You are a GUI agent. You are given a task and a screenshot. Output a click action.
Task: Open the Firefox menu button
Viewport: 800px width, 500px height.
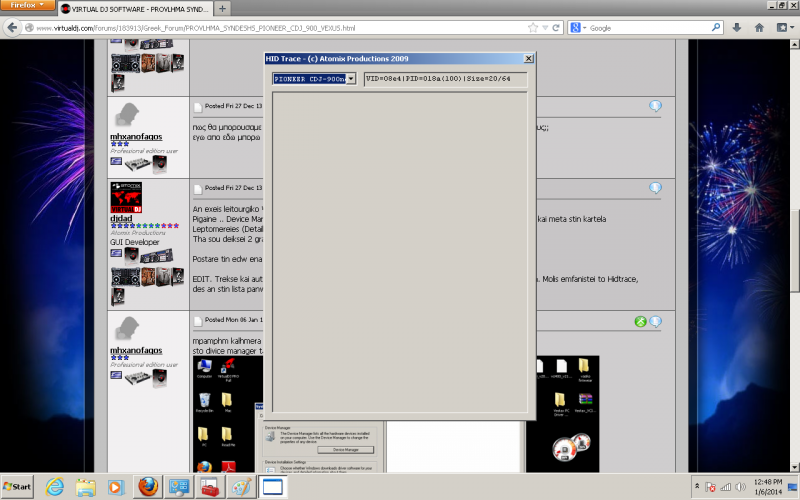coord(28,5)
